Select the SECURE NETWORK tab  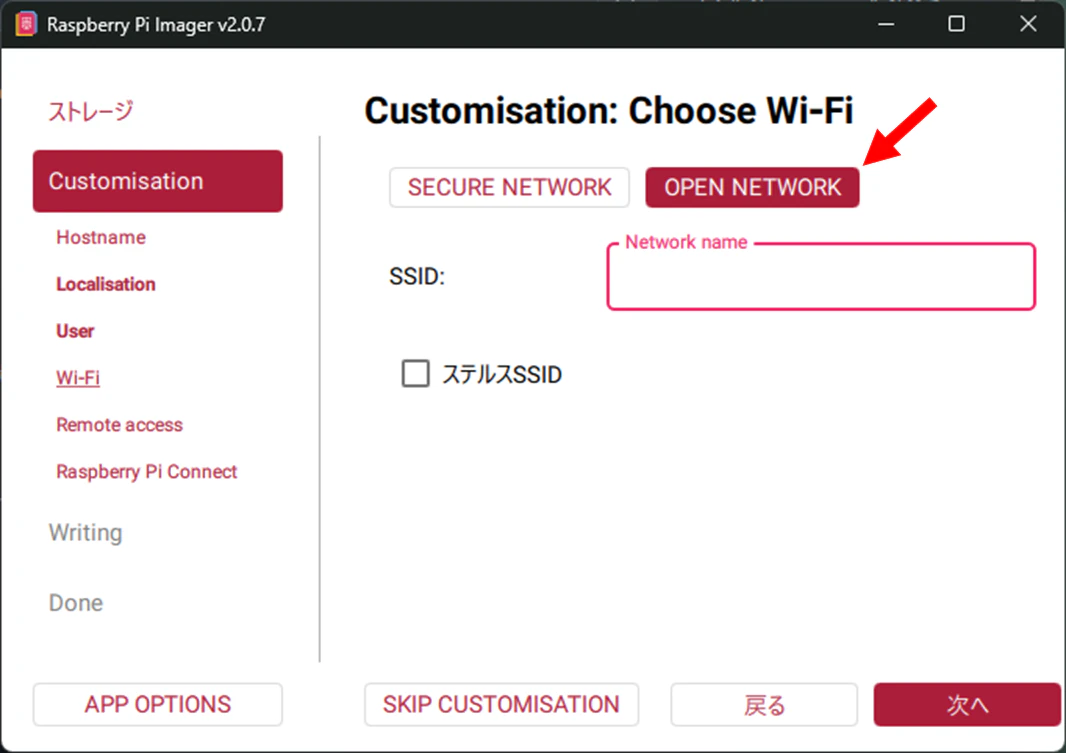pos(509,188)
